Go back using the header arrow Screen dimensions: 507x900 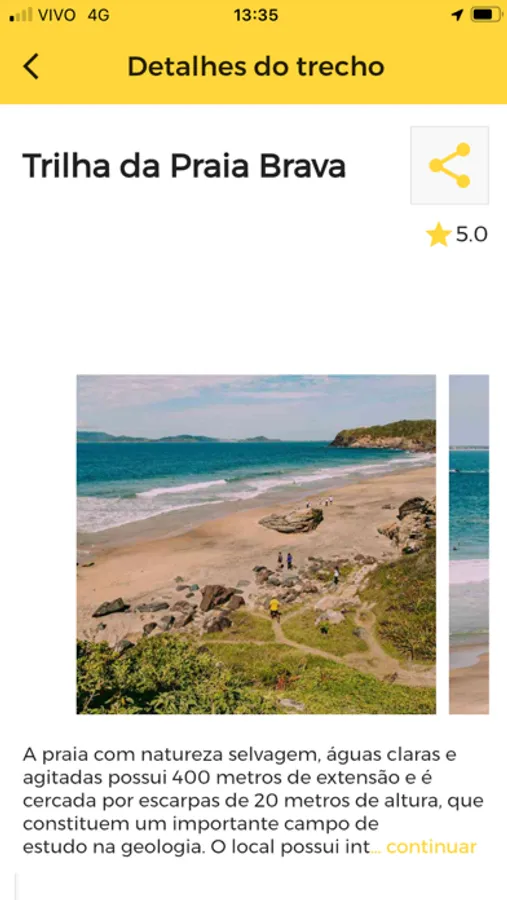(31, 67)
